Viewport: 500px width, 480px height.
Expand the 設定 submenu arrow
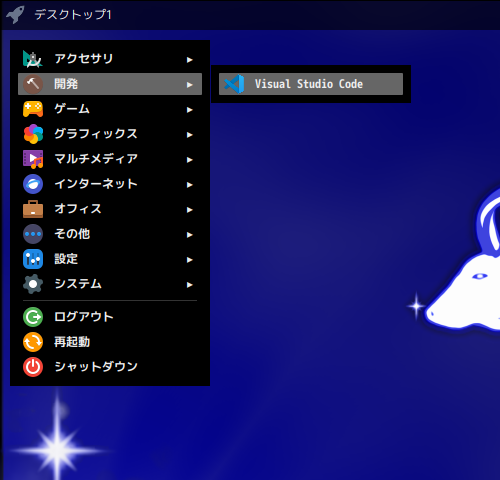coord(190,260)
